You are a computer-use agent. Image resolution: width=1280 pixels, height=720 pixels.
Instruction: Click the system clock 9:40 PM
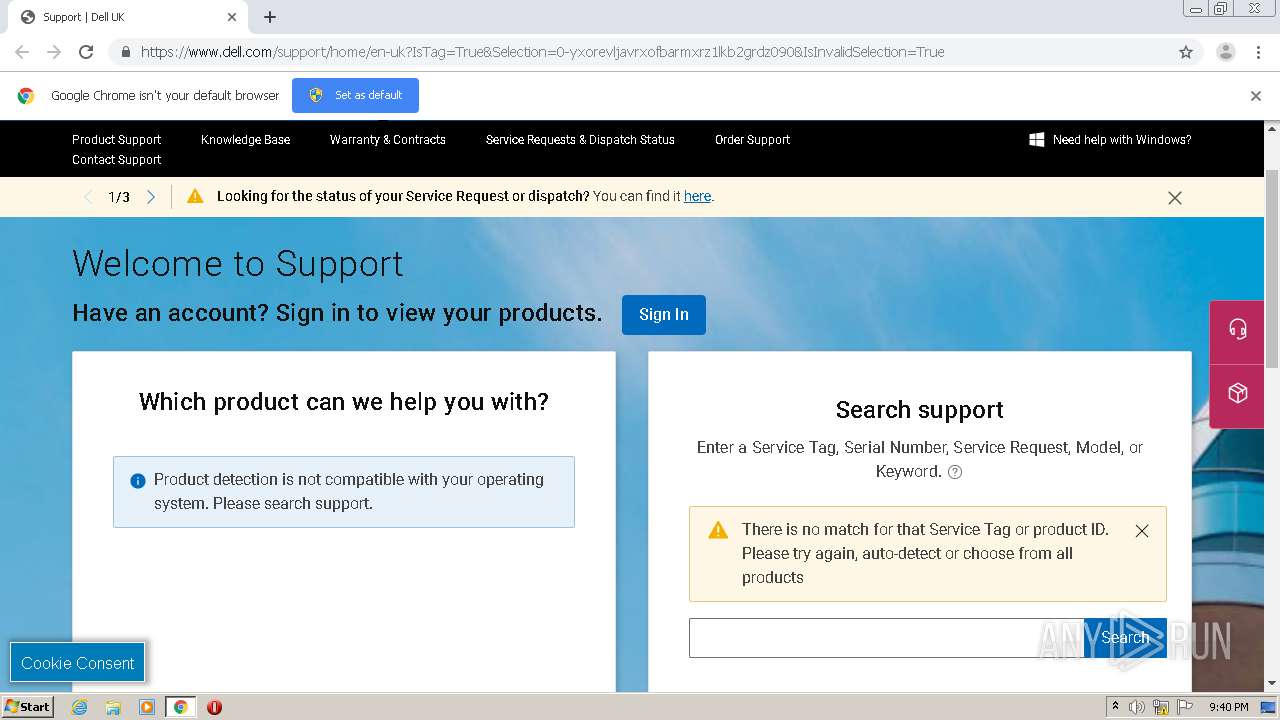point(1228,707)
